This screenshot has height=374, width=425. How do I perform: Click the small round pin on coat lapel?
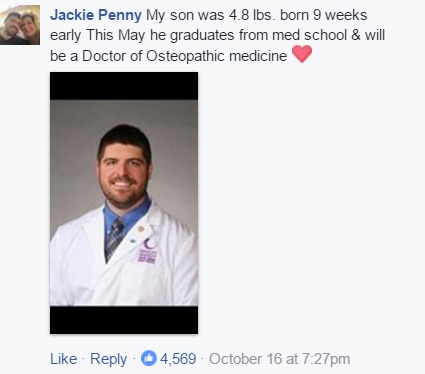click(x=141, y=229)
